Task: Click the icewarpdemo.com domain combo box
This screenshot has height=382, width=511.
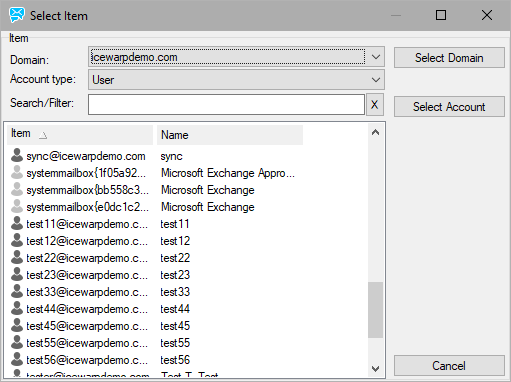Action: point(236,57)
